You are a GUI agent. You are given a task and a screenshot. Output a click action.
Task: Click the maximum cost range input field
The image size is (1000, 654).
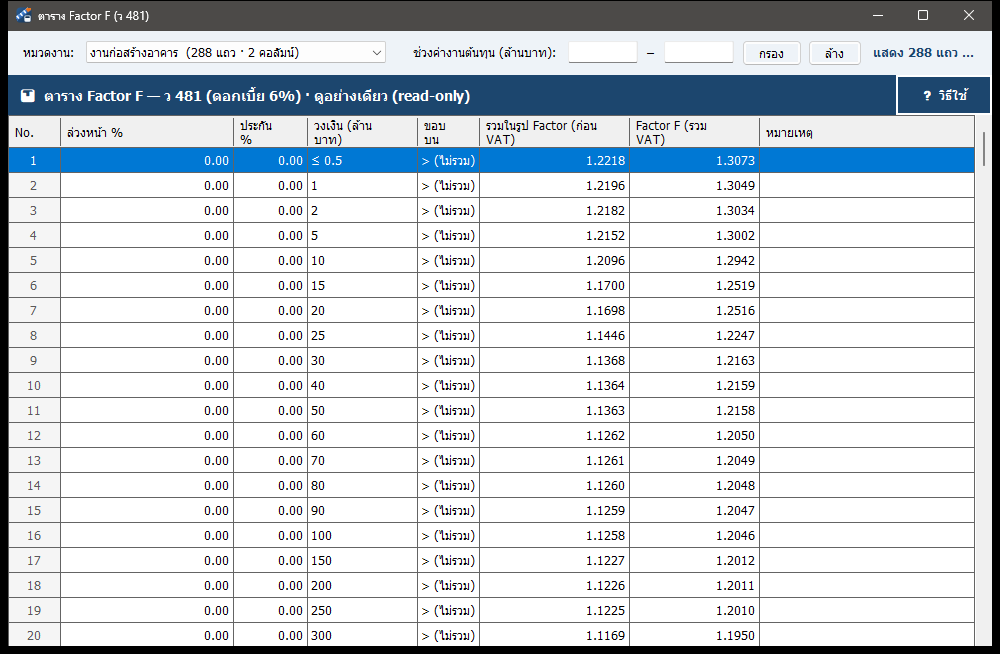coord(699,53)
